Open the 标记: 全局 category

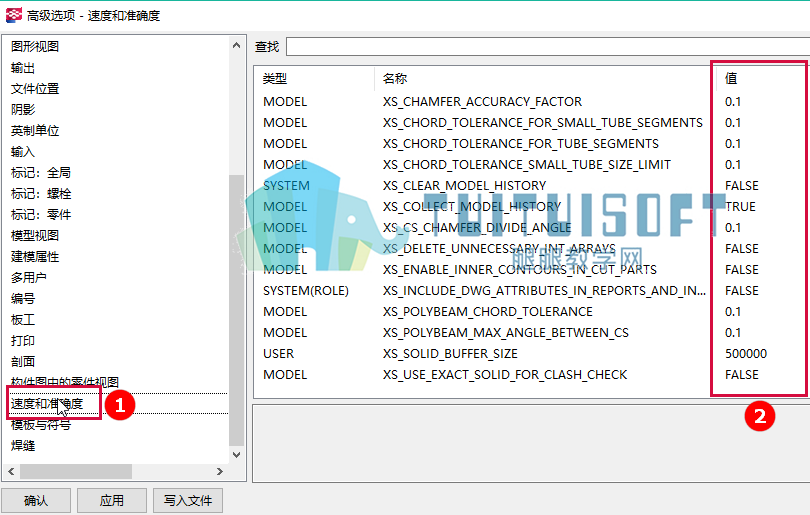click(41, 173)
